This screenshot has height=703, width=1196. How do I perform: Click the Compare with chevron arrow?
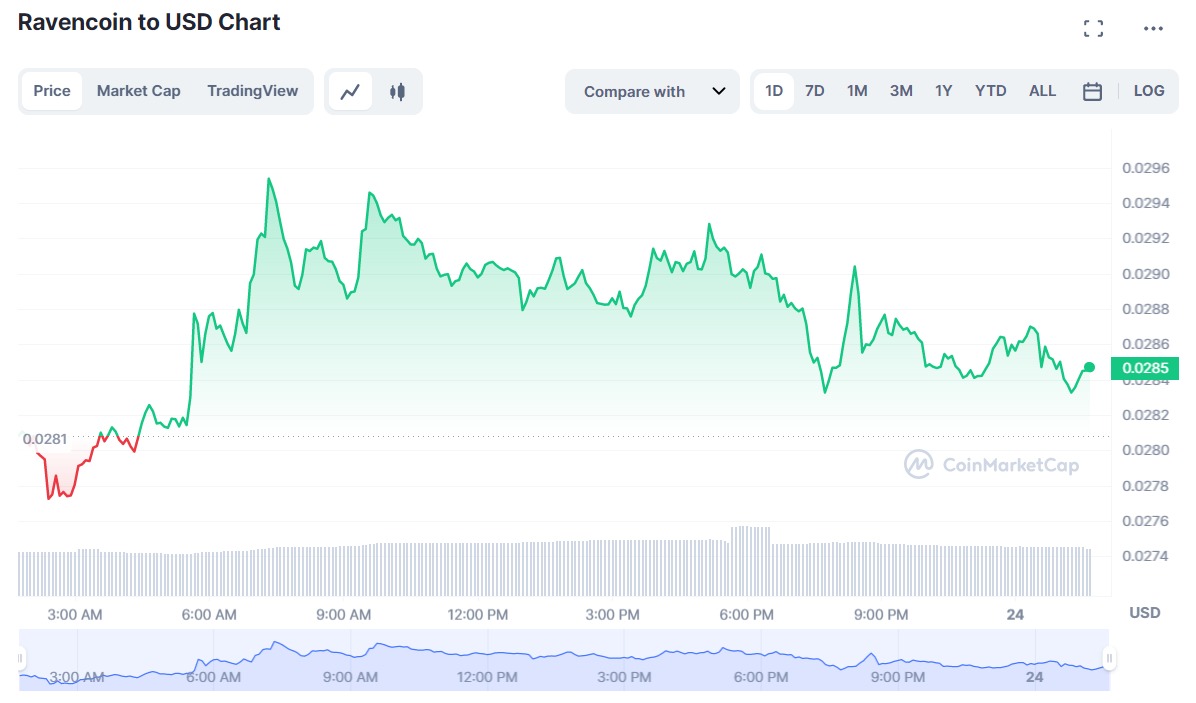point(719,91)
